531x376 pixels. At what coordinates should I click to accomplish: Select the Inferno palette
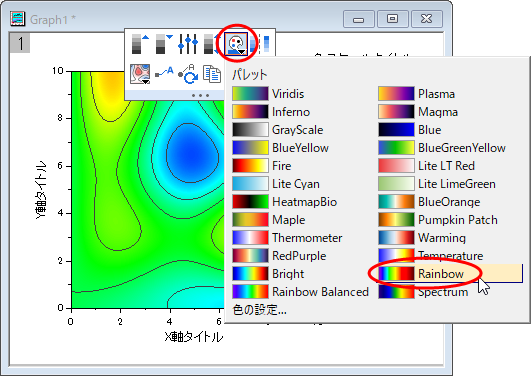(271, 112)
